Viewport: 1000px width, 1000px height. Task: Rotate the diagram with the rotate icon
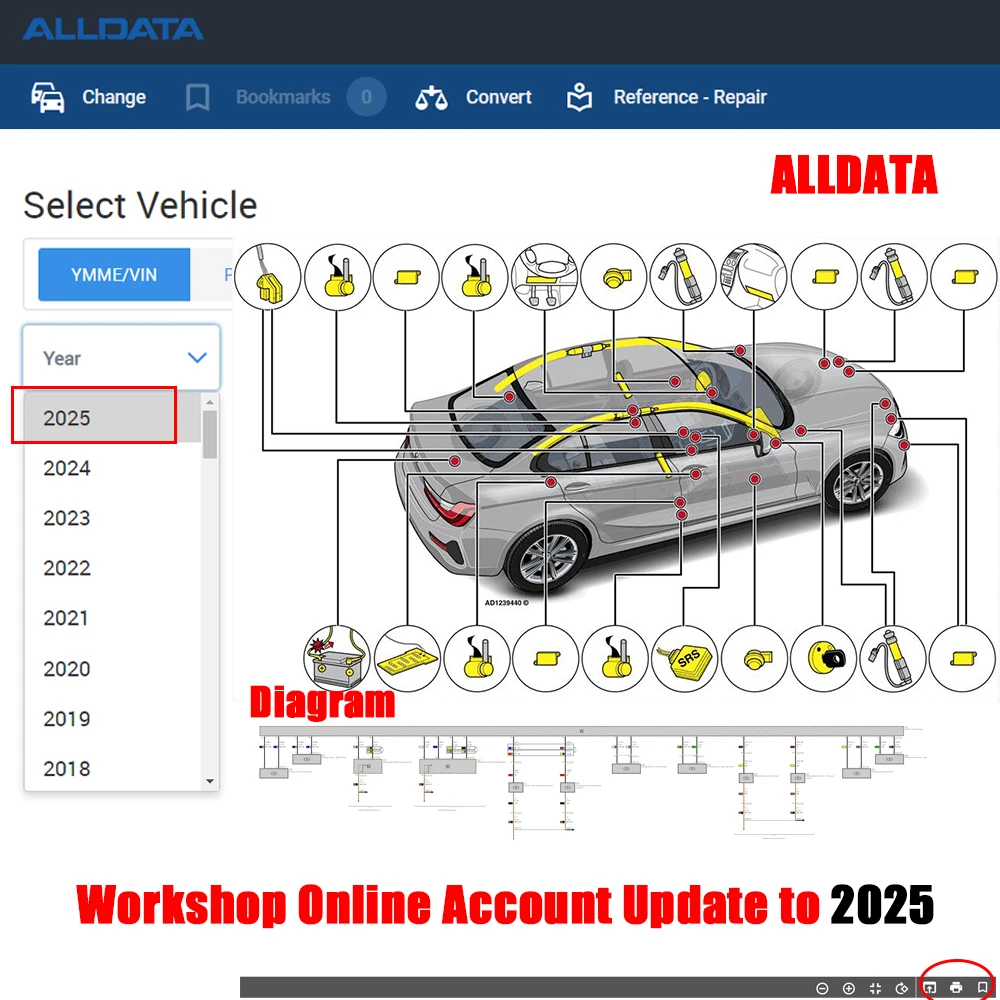901,988
